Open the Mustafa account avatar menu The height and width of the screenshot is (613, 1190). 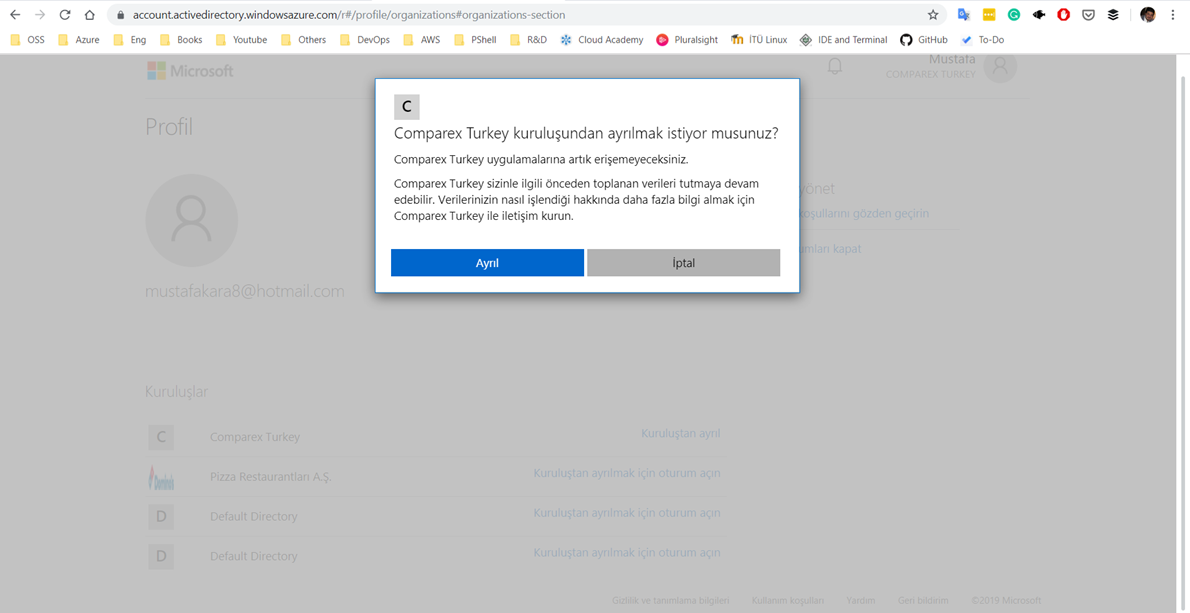click(1000, 67)
